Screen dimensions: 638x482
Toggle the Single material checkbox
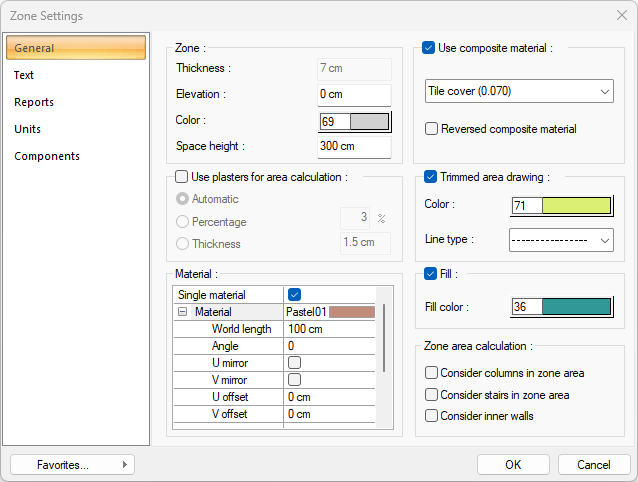[294, 295]
